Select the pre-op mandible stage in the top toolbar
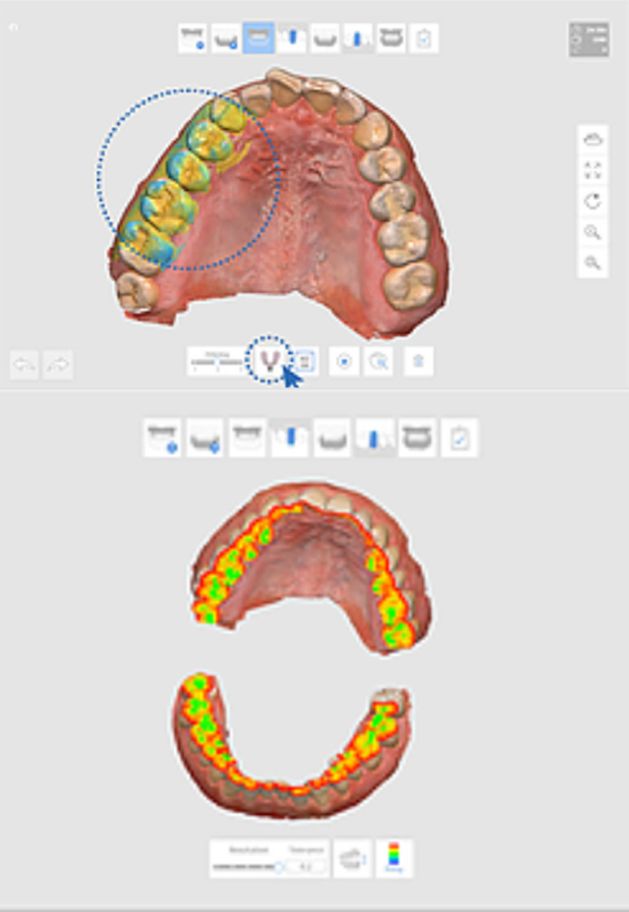 [x=226, y=38]
